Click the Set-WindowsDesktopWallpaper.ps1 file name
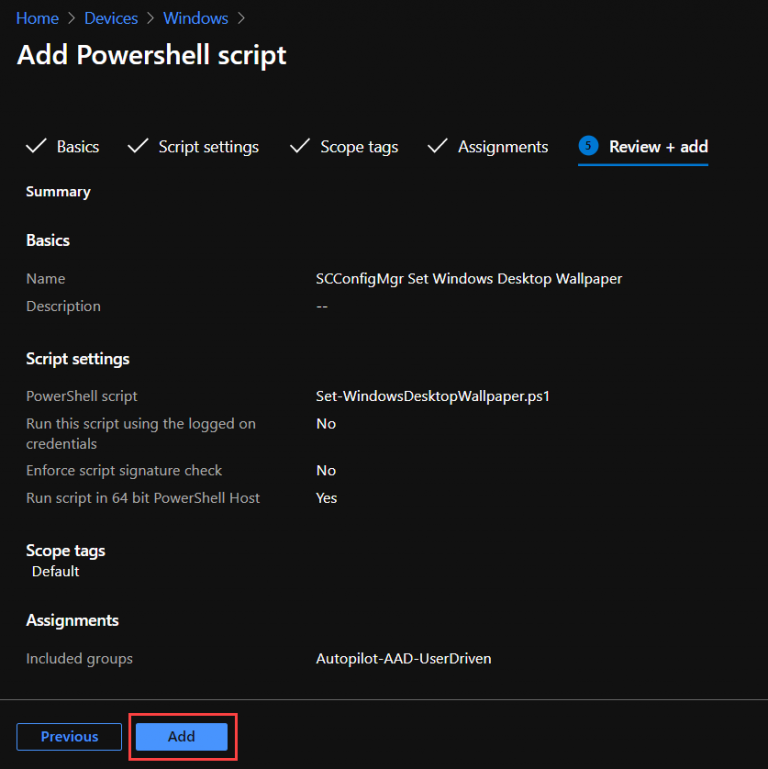768x769 pixels. [x=433, y=396]
